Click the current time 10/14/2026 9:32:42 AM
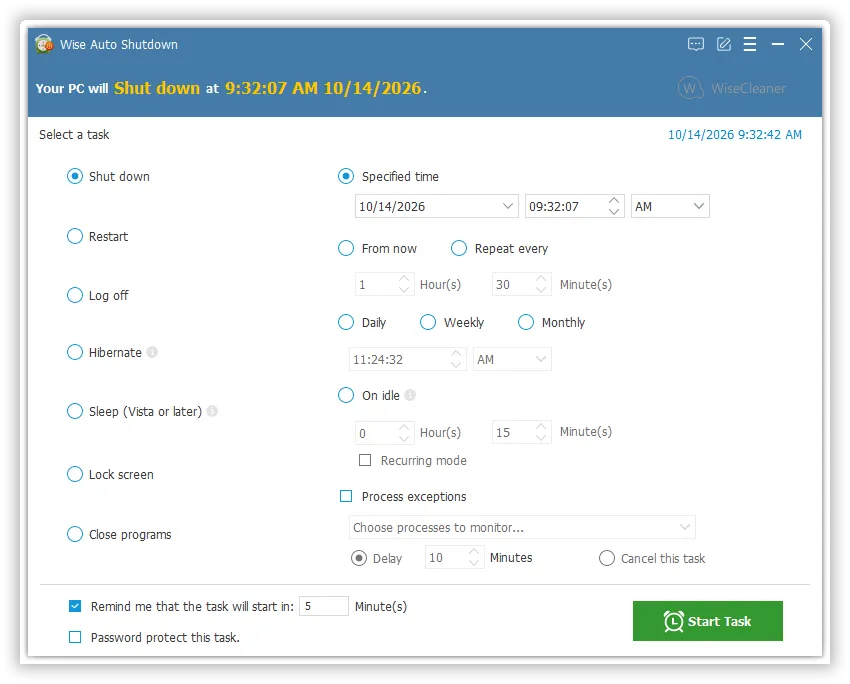Screen dimensions: 850x684 point(735,134)
